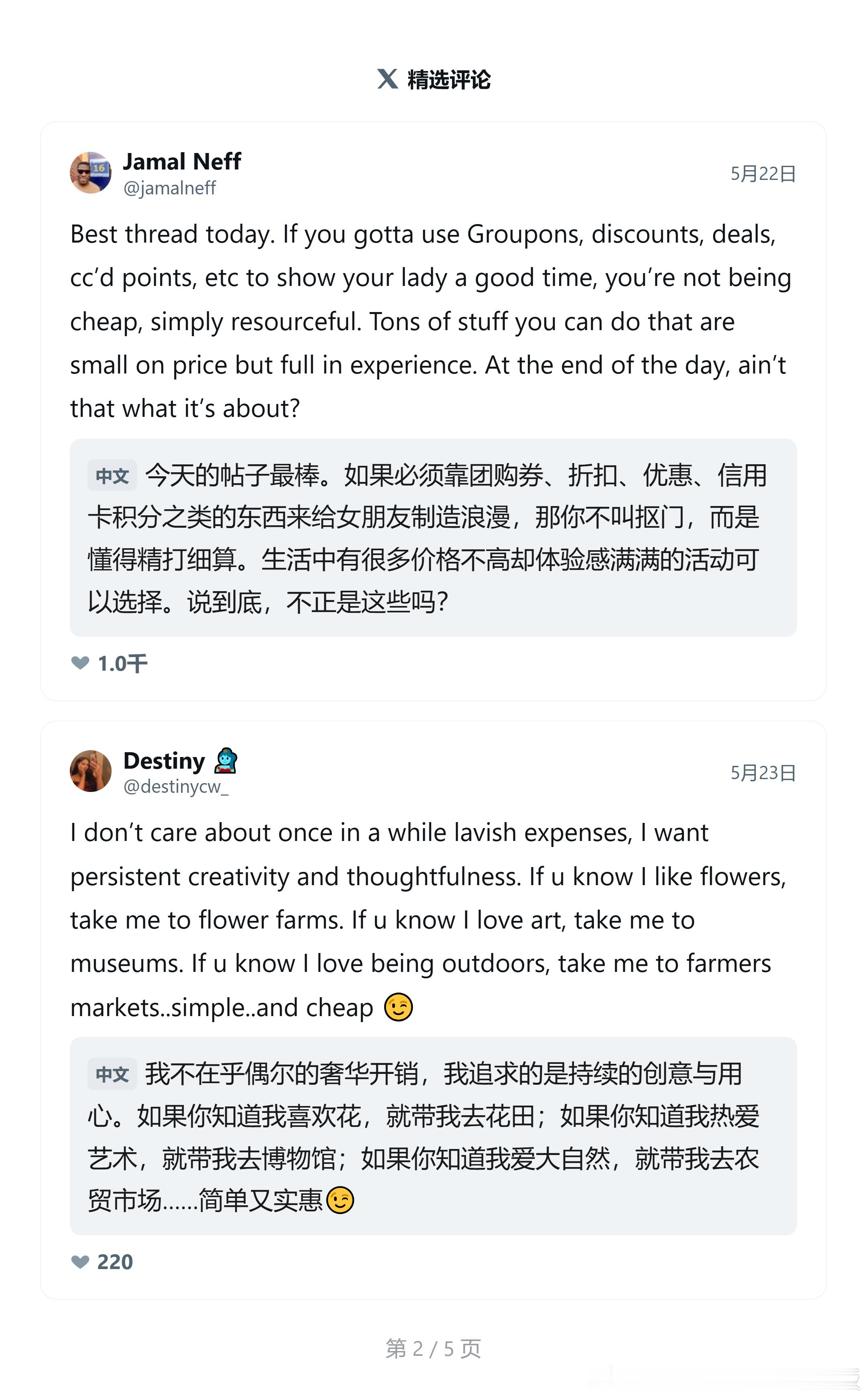This screenshot has width=867, height=1400.
Task: Open Jamal Neff's profile avatar
Action: pyautogui.click(x=91, y=173)
